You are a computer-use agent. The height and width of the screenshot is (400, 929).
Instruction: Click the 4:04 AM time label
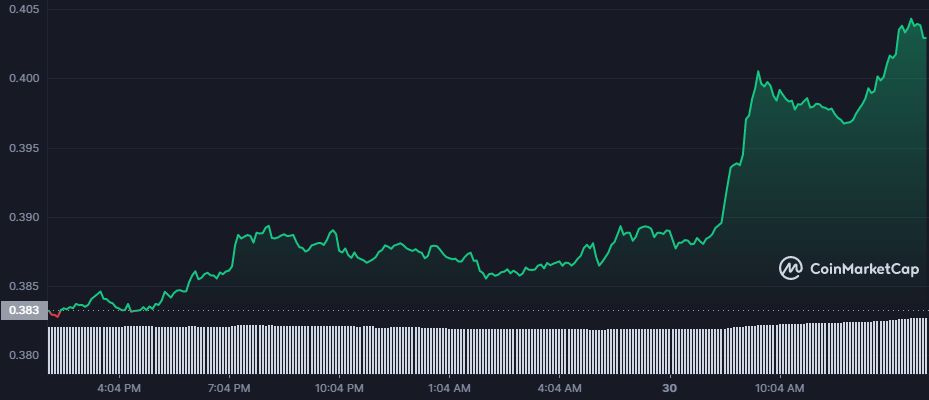click(x=560, y=389)
